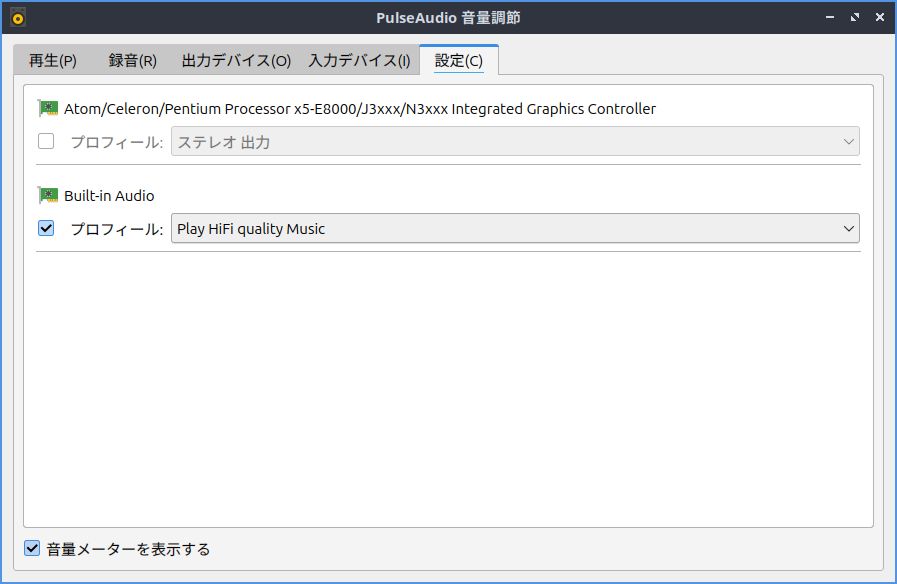Click the 設定(C) tab
The width and height of the screenshot is (897, 584).
tap(458, 60)
